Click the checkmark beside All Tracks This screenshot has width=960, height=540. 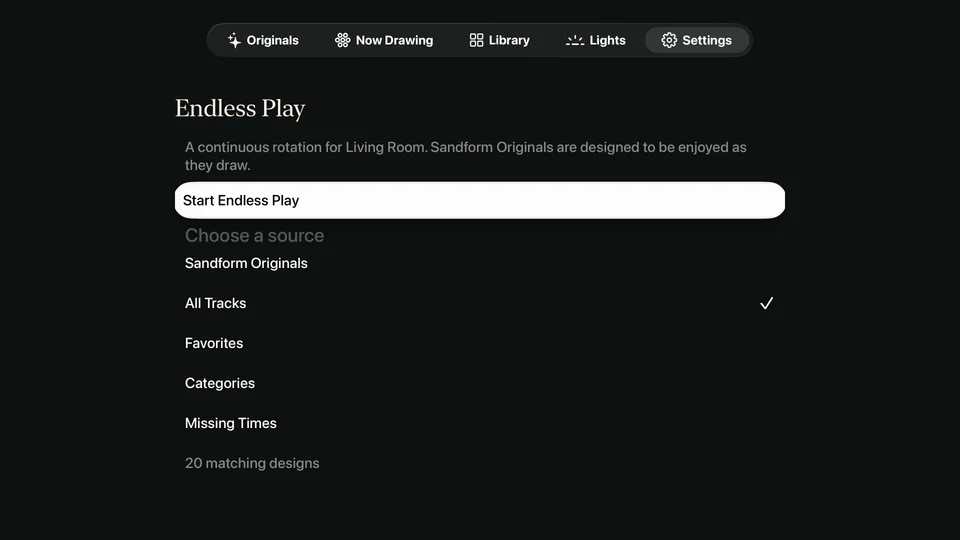click(x=767, y=303)
